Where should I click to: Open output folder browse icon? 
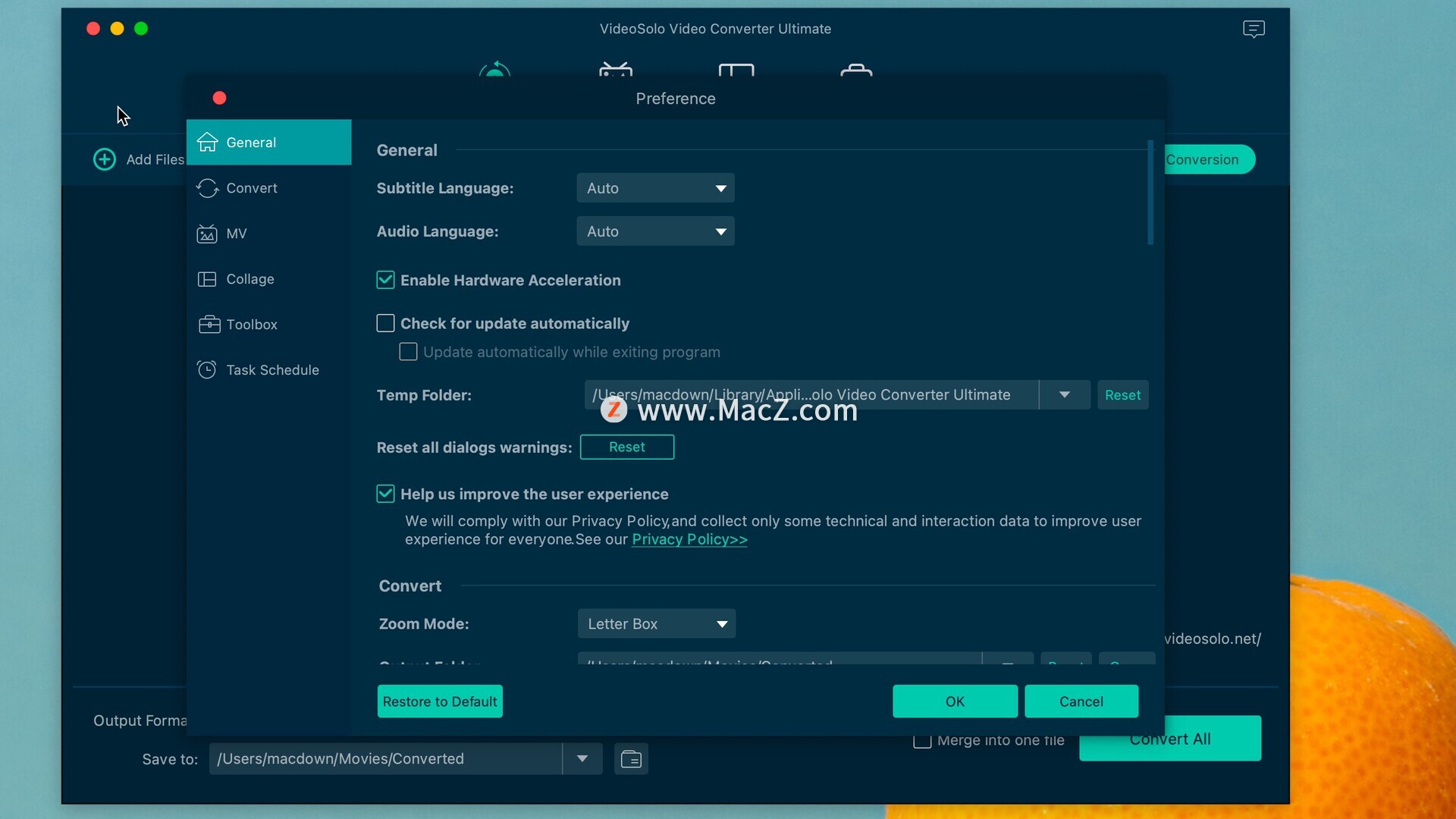631,758
